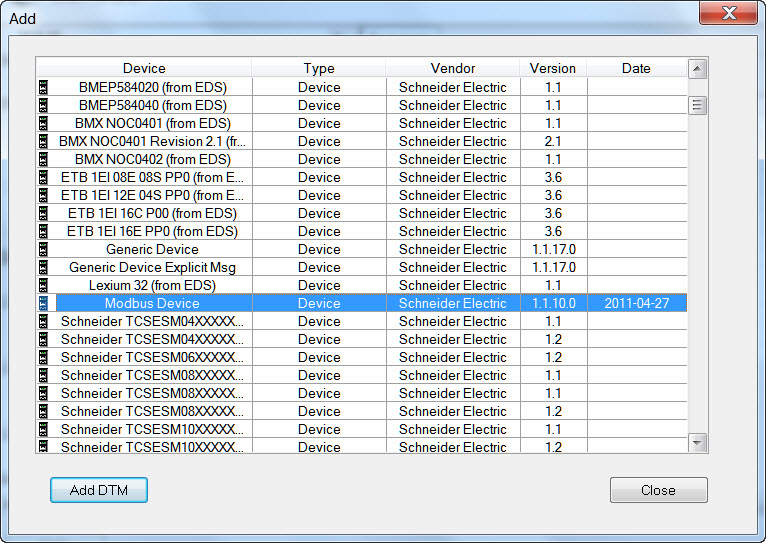The height and width of the screenshot is (543, 766).
Task: Click the icon beside Schneider TCSESM04XXXXX version 1.2
Action: tap(43, 339)
